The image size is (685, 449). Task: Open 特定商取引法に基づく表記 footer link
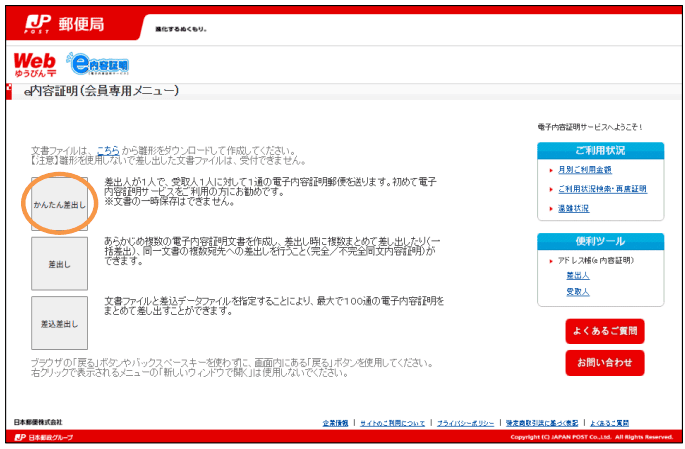(x=542, y=423)
